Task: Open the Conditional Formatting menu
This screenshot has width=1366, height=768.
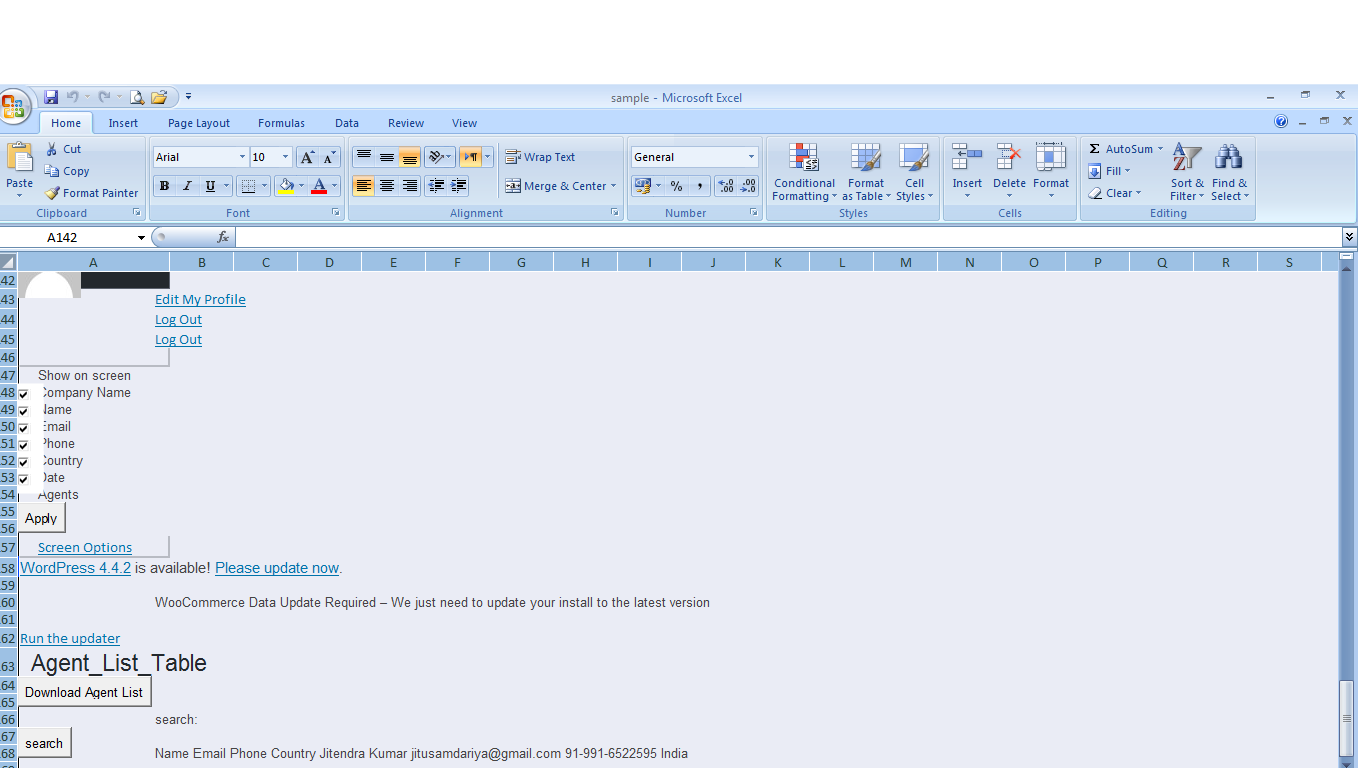Action: tap(804, 172)
